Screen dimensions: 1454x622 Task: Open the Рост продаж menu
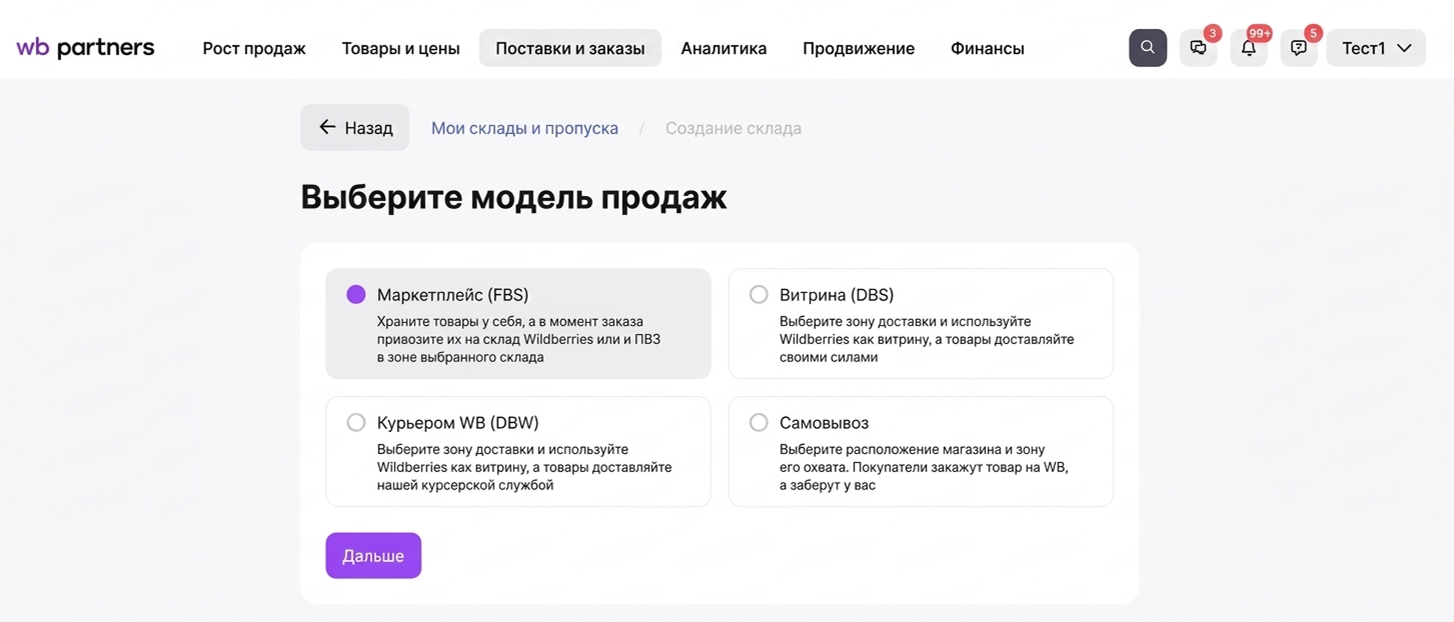[x=254, y=48]
